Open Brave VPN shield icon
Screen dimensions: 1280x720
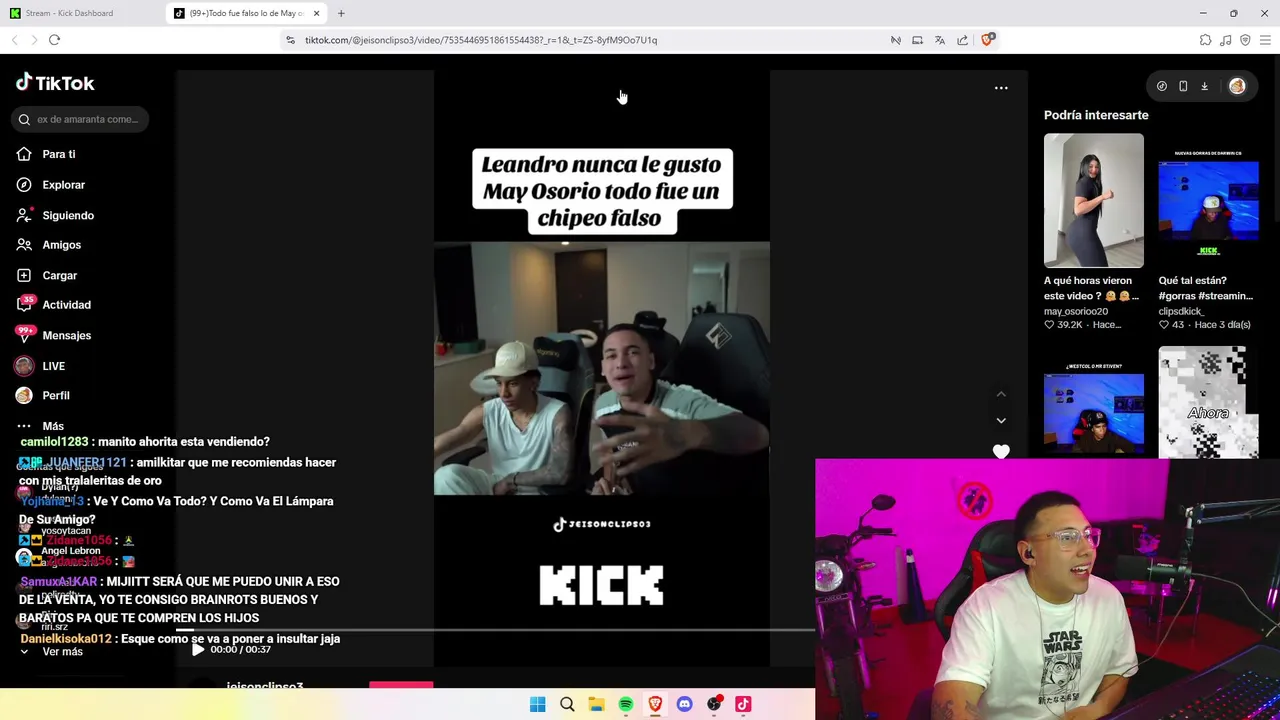click(x=1245, y=40)
